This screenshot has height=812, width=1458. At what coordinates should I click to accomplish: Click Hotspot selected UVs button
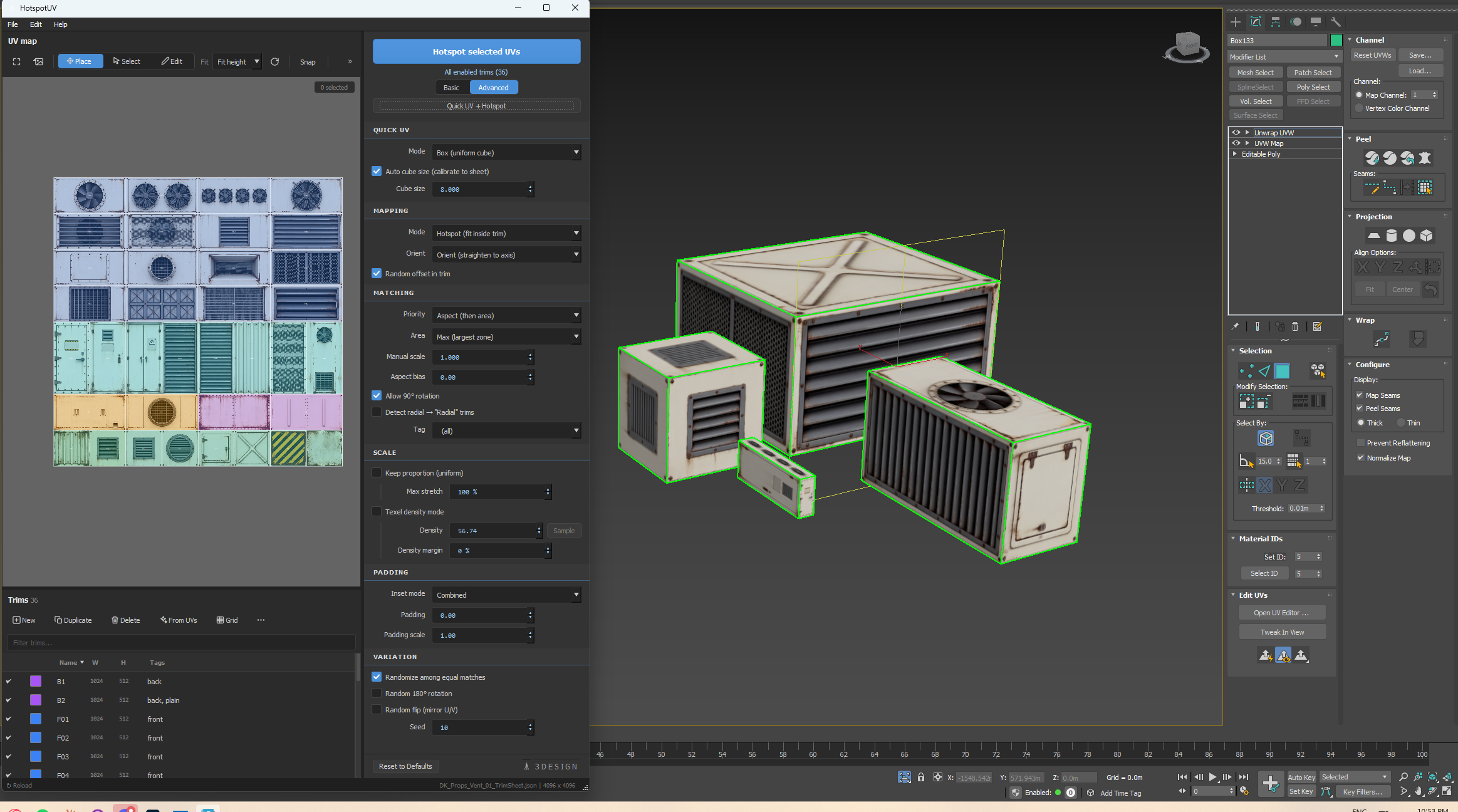[x=476, y=51]
